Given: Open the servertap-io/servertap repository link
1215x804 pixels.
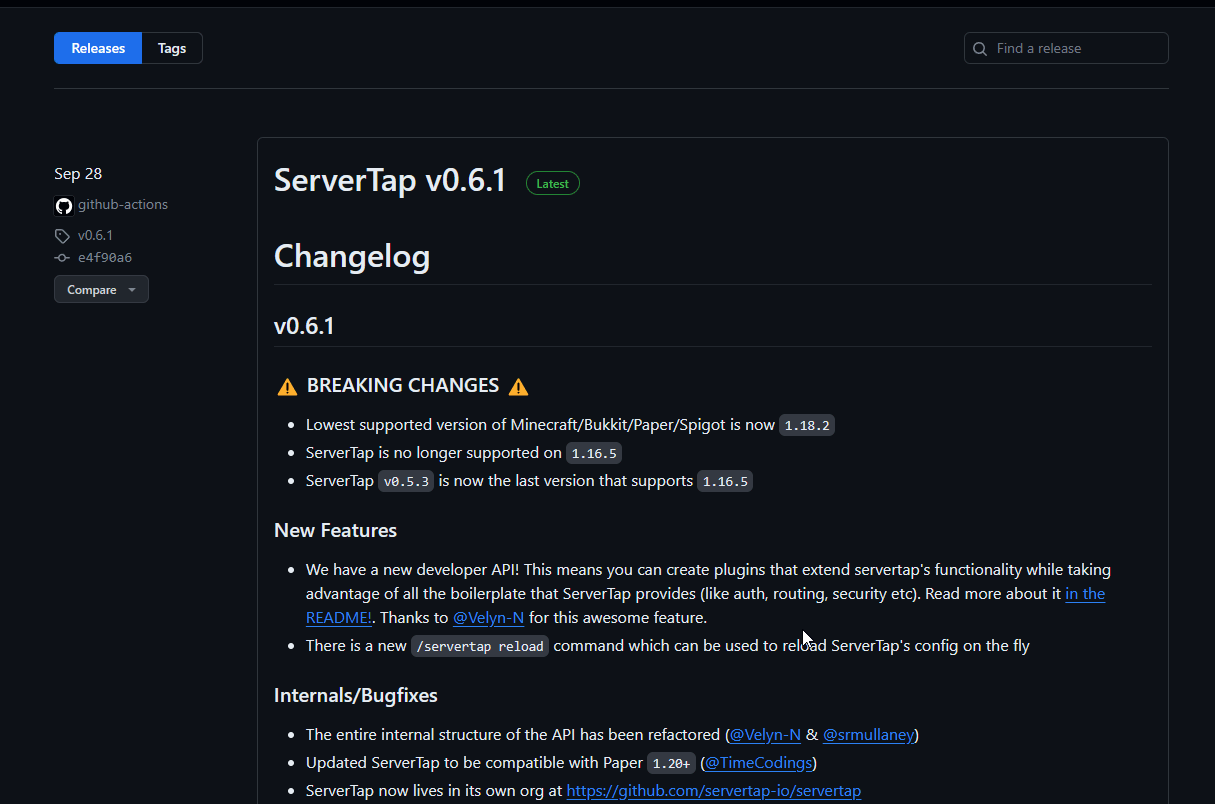Looking at the screenshot, I should (x=714, y=790).
